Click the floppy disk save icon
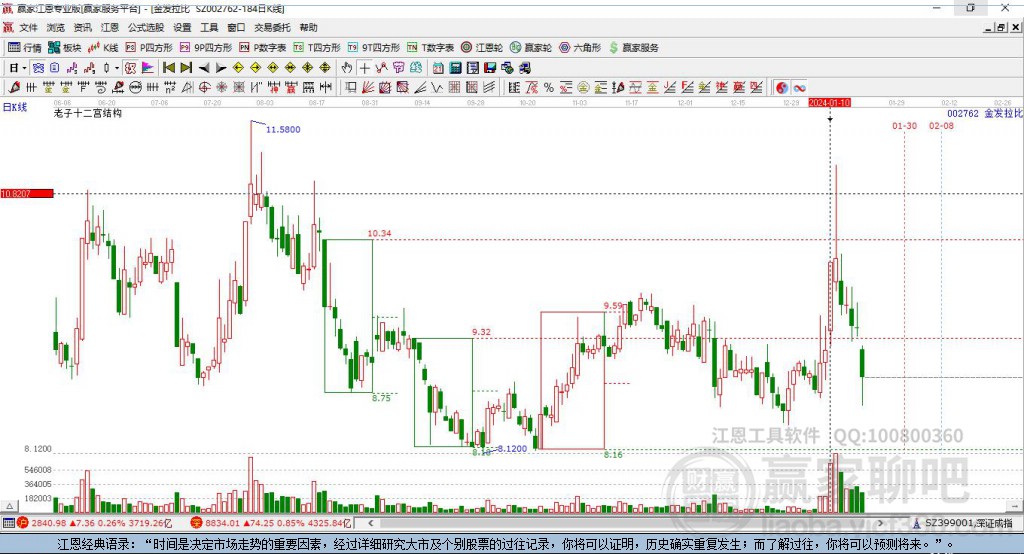The height and width of the screenshot is (554, 1024). pyautogui.click(x=490, y=67)
